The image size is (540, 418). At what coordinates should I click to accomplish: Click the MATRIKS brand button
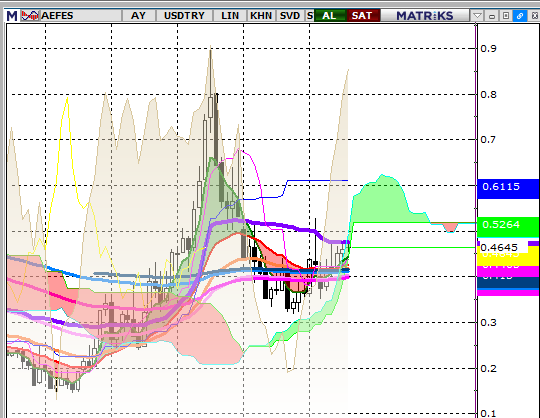pyautogui.click(x=425, y=16)
